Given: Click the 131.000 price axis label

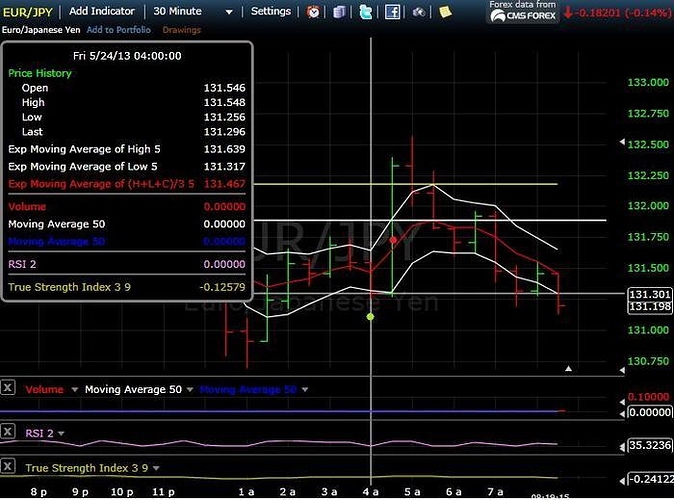Looking at the screenshot, I should pyautogui.click(x=648, y=330).
